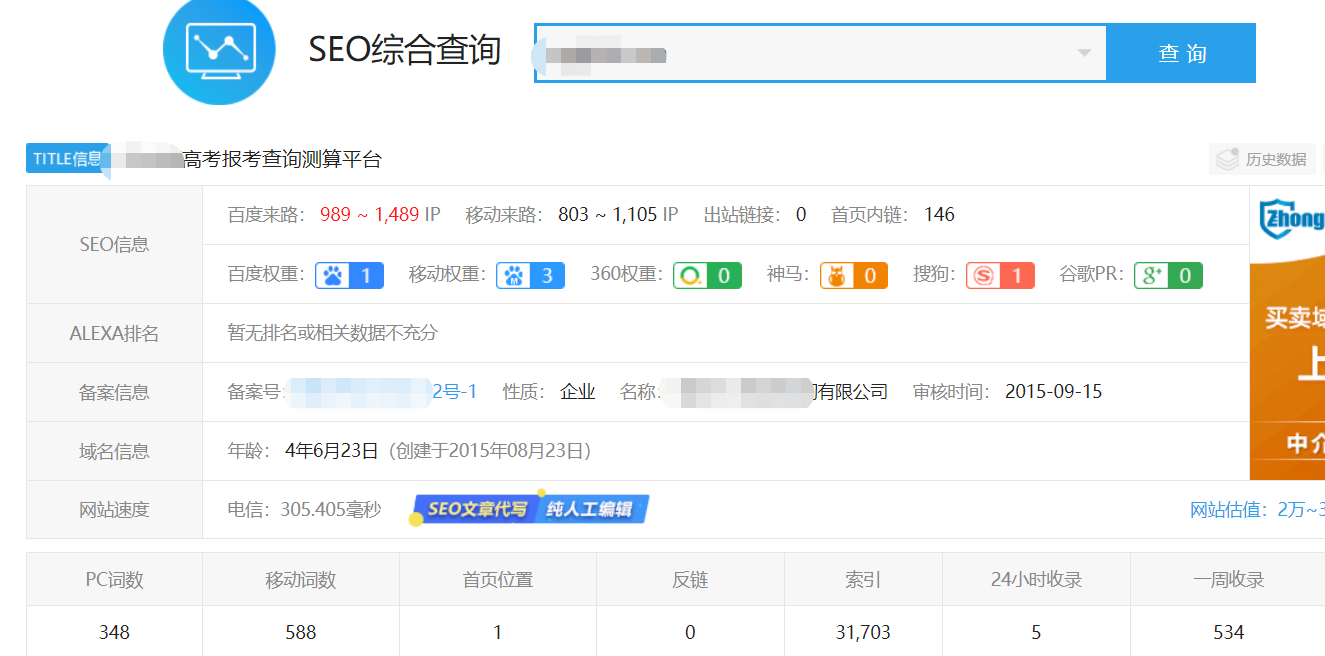Click the 出站链接 value zero
The image size is (1325, 656).
[x=800, y=214]
